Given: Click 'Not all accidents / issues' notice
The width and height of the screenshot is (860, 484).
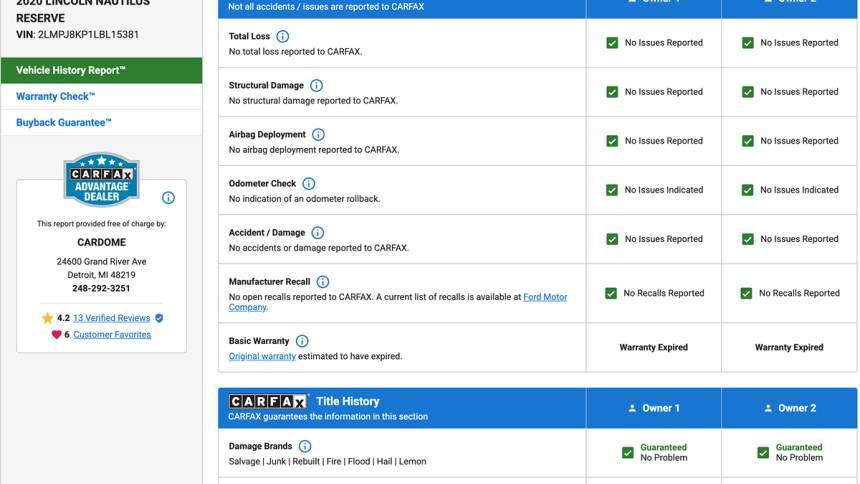Looking at the screenshot, I should point(326,7).
